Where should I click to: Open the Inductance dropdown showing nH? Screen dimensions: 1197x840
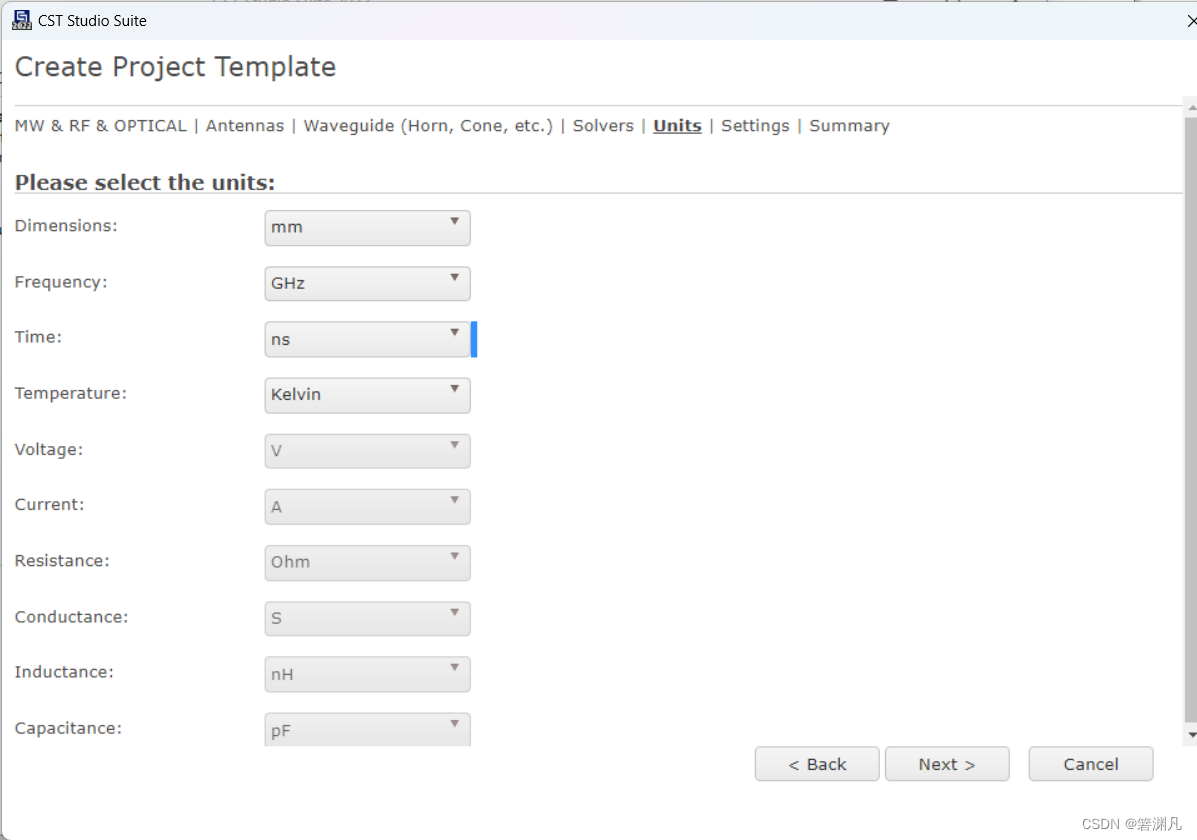click(x=367, y=674)
